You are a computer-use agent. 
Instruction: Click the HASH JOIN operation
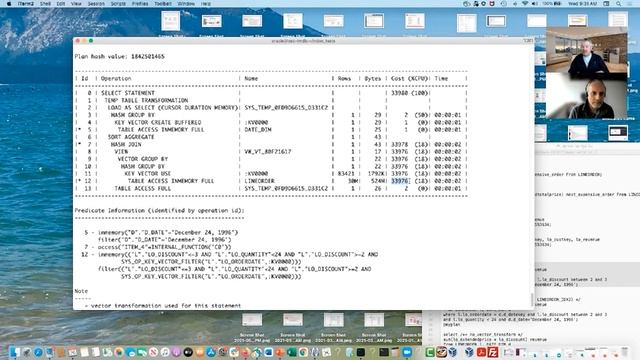click(126, 144)
